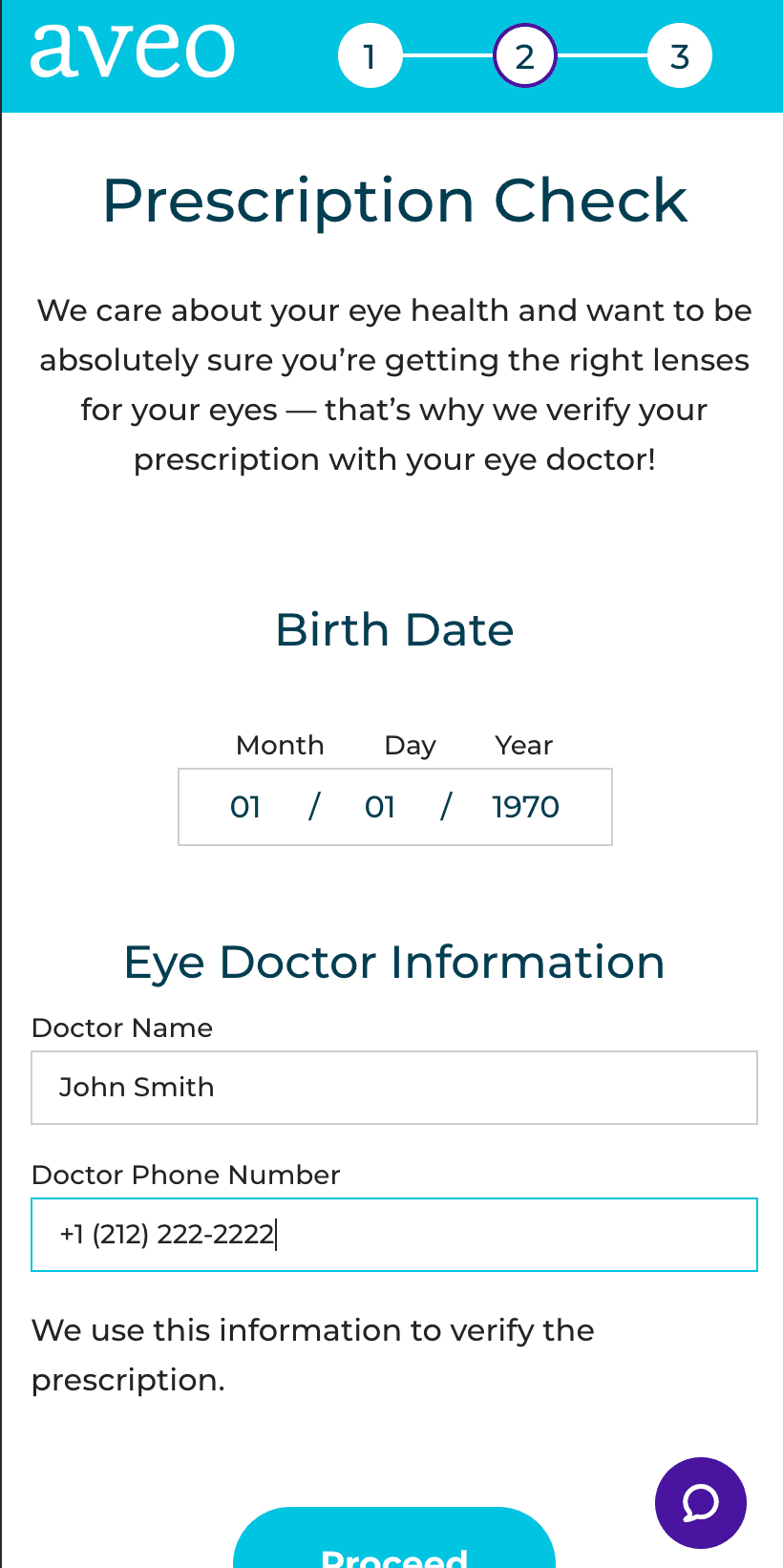783x1568 pixels.
Task: Click the Day label above date box
Action: pyautogui.click(x=411, y=746)
